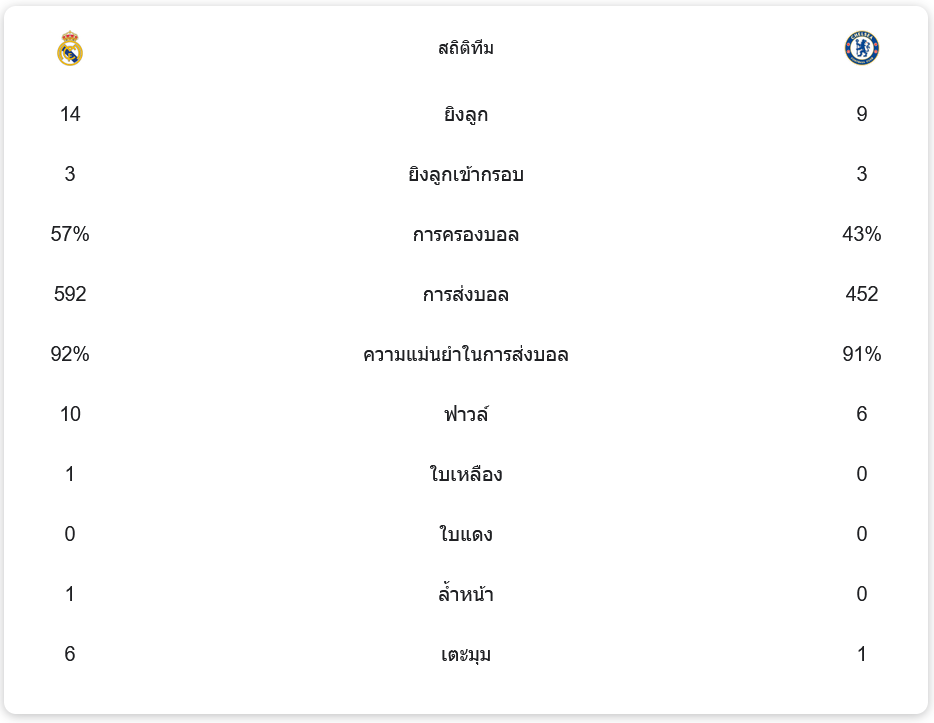Select the ใบแดง red card label
This screenshot has width=934, height=723.
(x=466, y=534)
